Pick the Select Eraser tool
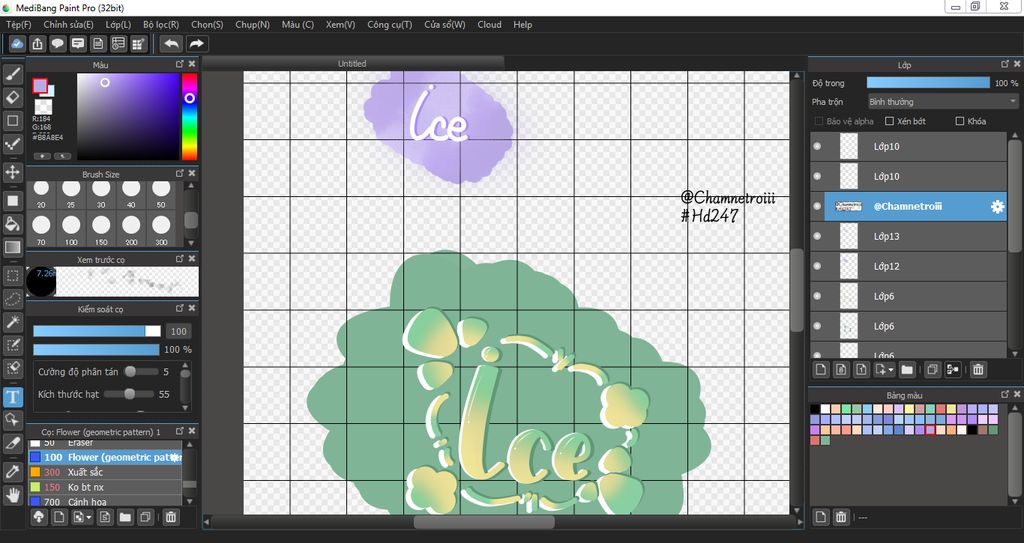 click(x=12, y=369)
